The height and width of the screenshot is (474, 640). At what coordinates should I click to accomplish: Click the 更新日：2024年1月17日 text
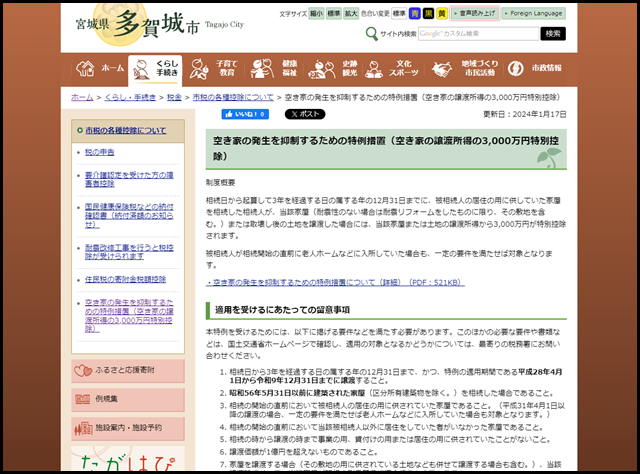click(524, 114)
